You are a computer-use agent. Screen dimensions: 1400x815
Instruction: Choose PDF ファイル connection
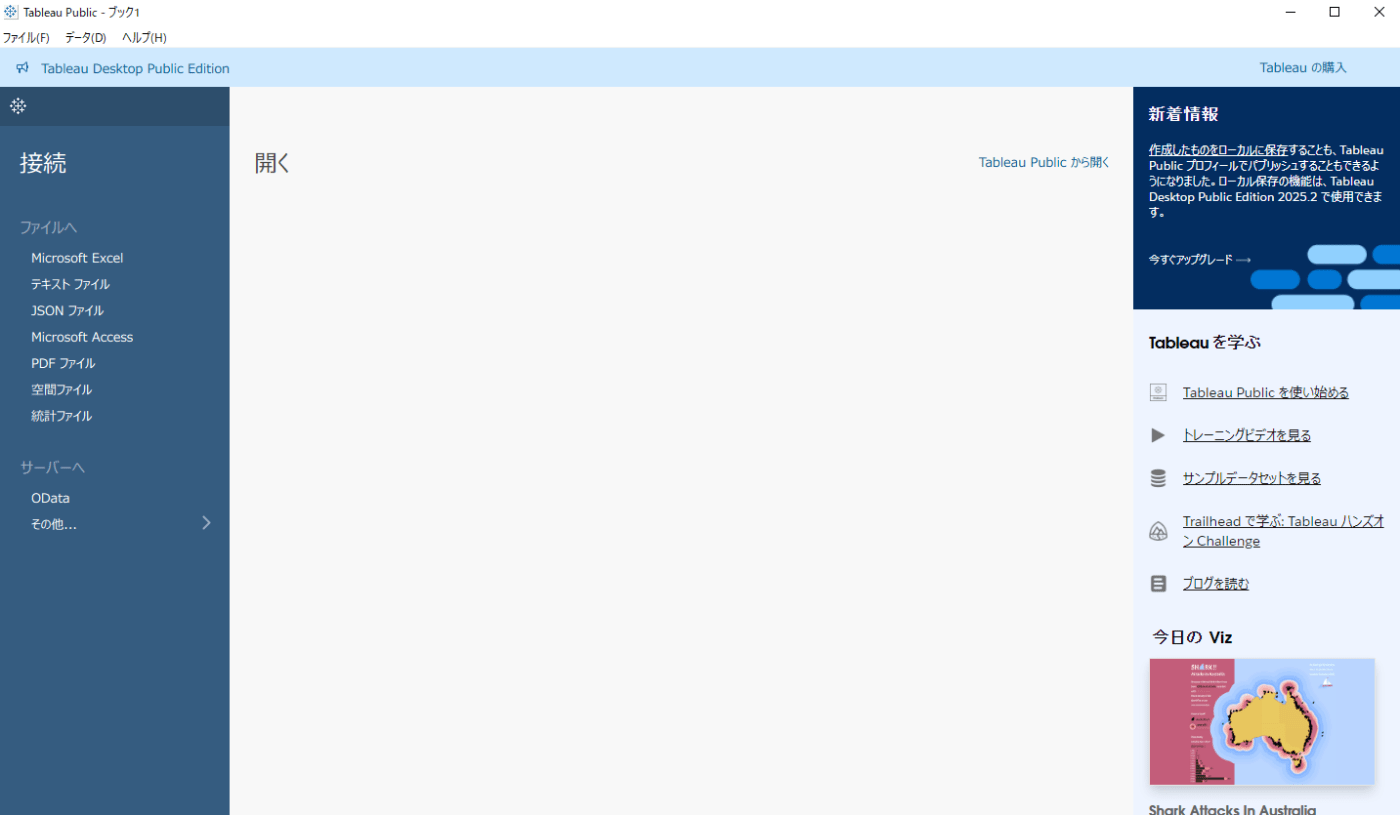pos(63,364)
